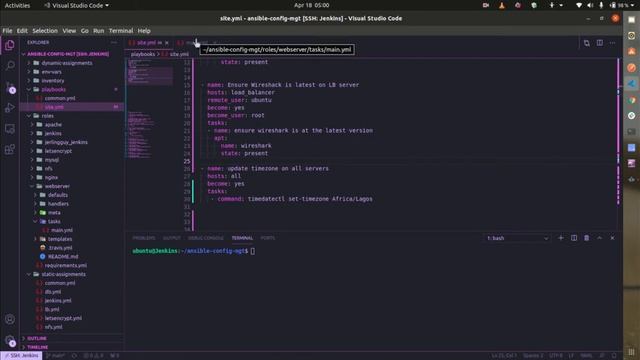Open editor more actions ellipsis
This screenshot has height=360, width=640.
[x=612, y=43]
